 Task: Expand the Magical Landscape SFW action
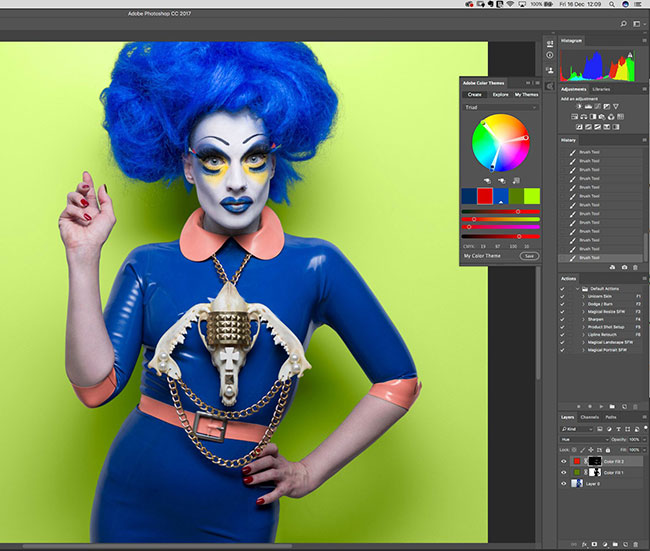[583, 342]
